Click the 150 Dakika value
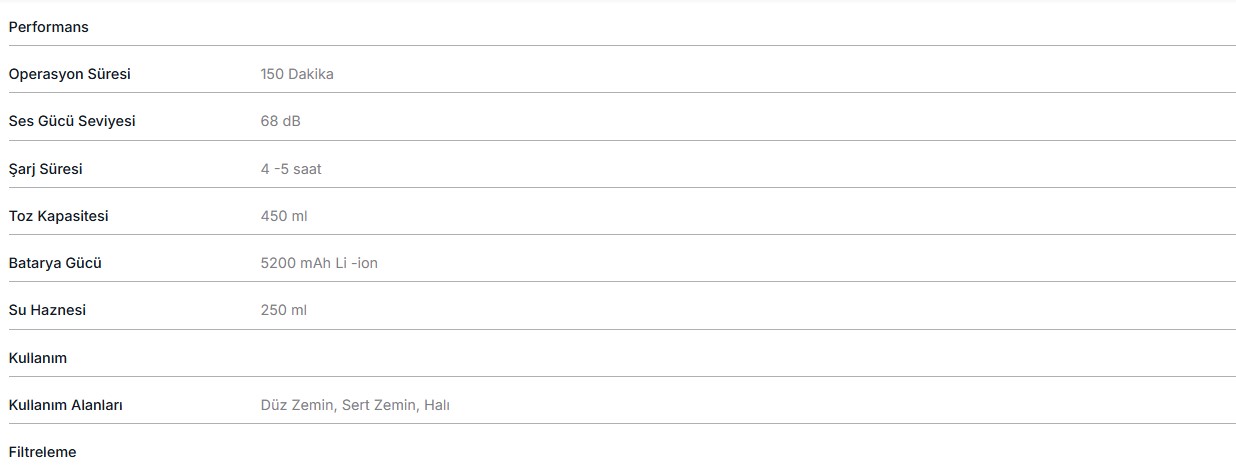1236x471 pixels. [297, 74]
